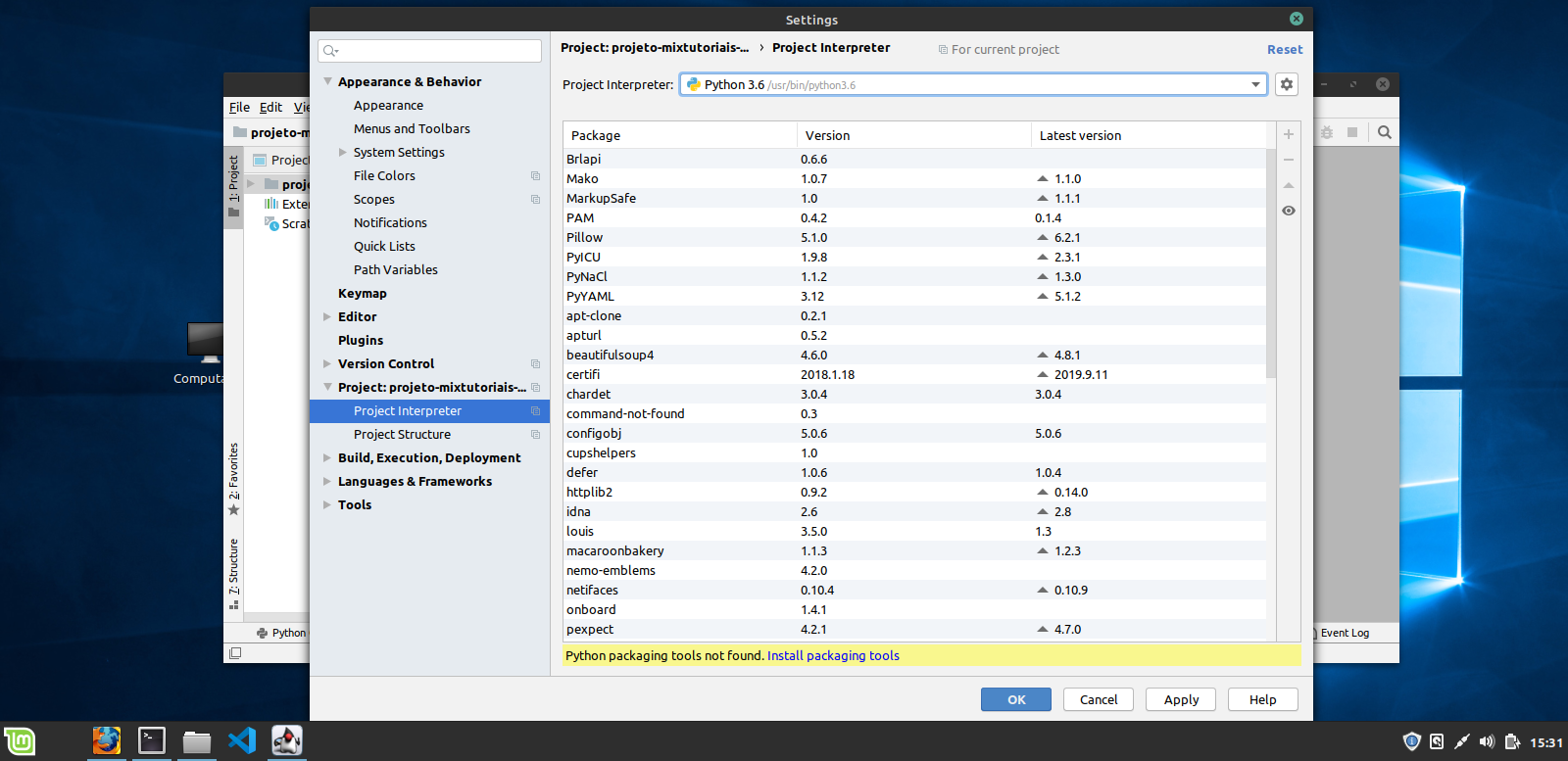Viewport: 1568px width, 761px height.
Task: Click the magnifier icon in settings search
Action: (330, 51)
